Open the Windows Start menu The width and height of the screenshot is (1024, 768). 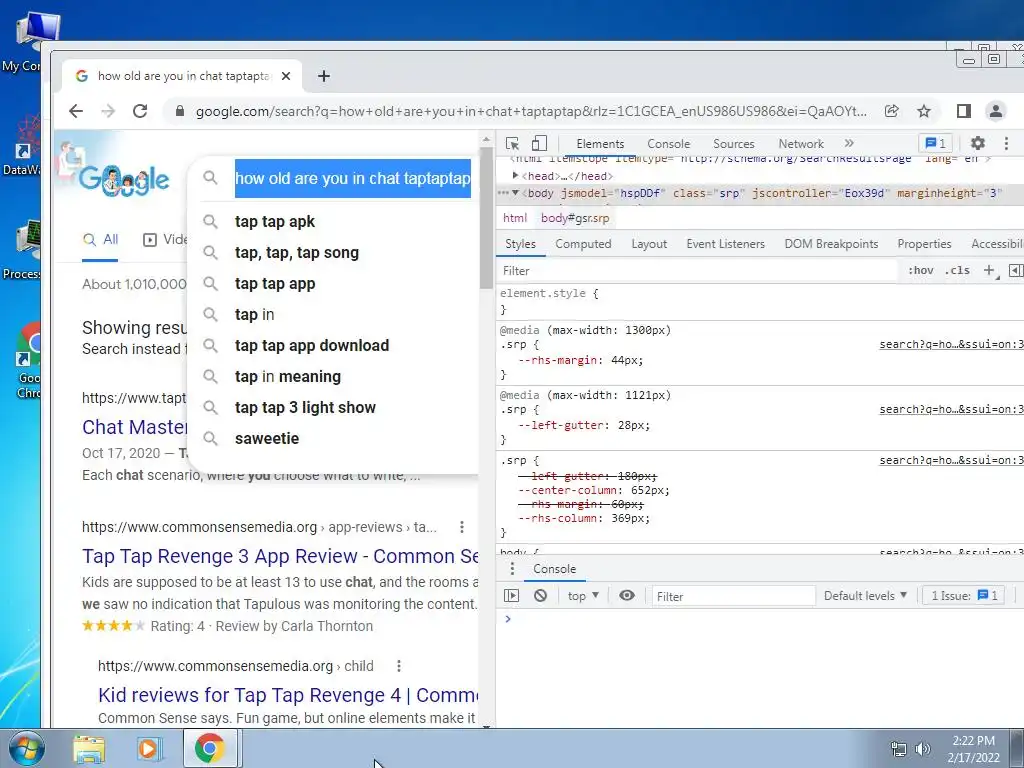[26, 748]
